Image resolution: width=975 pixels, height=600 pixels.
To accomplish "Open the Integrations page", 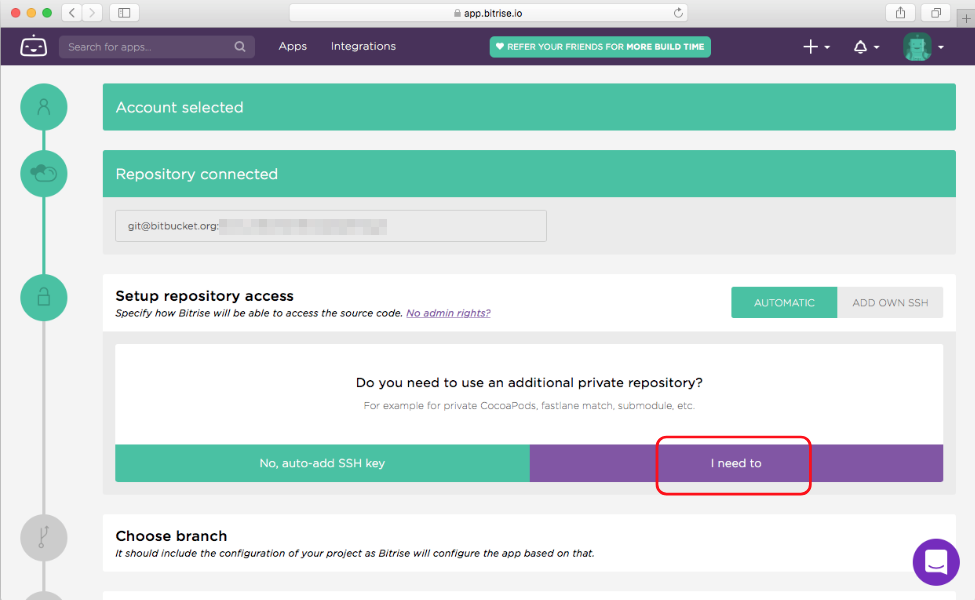I will pos(363,46).
